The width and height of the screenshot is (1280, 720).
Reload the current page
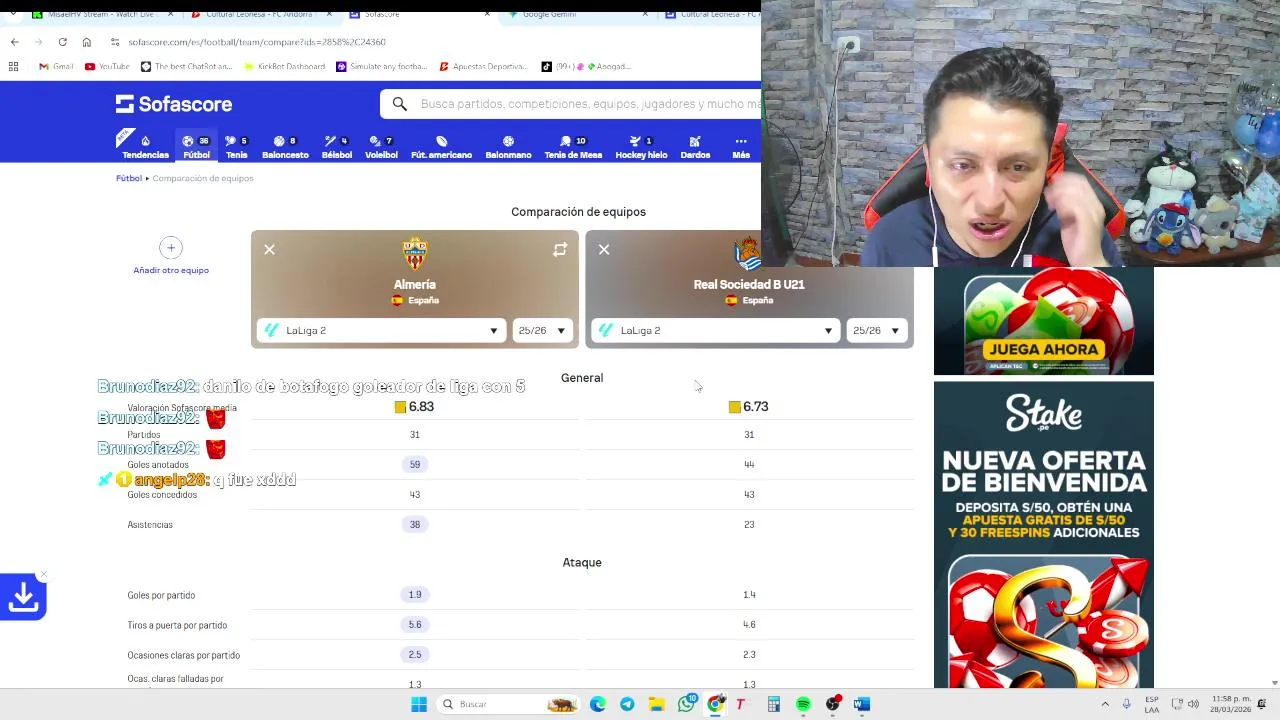coord(63,42)
